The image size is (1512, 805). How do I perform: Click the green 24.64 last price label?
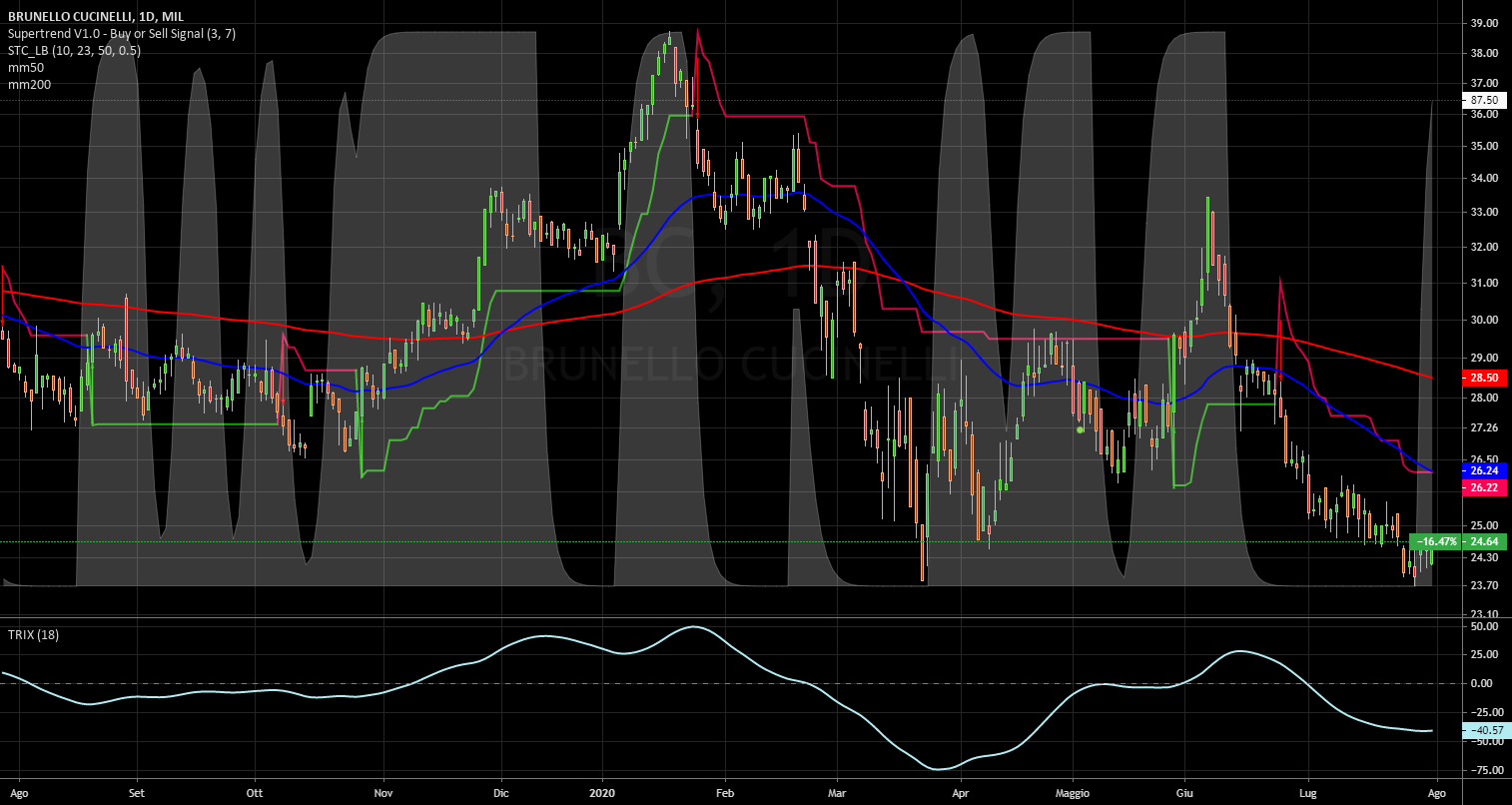1483,541
